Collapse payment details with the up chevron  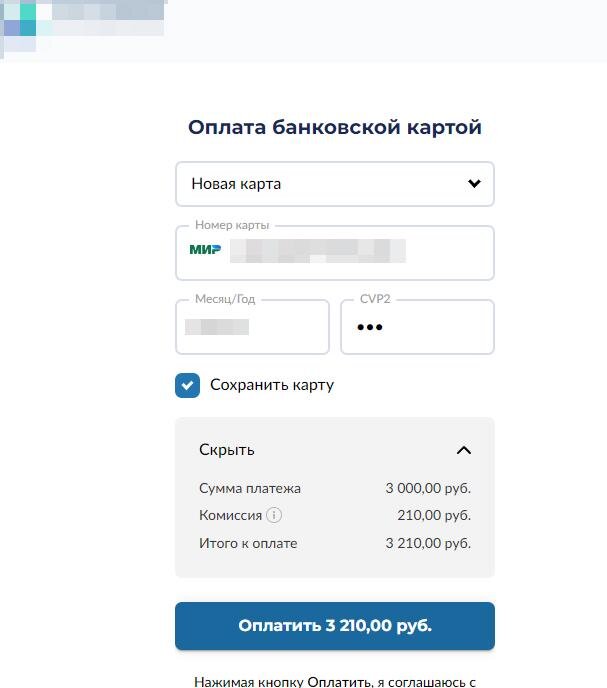tap(463, 450)
